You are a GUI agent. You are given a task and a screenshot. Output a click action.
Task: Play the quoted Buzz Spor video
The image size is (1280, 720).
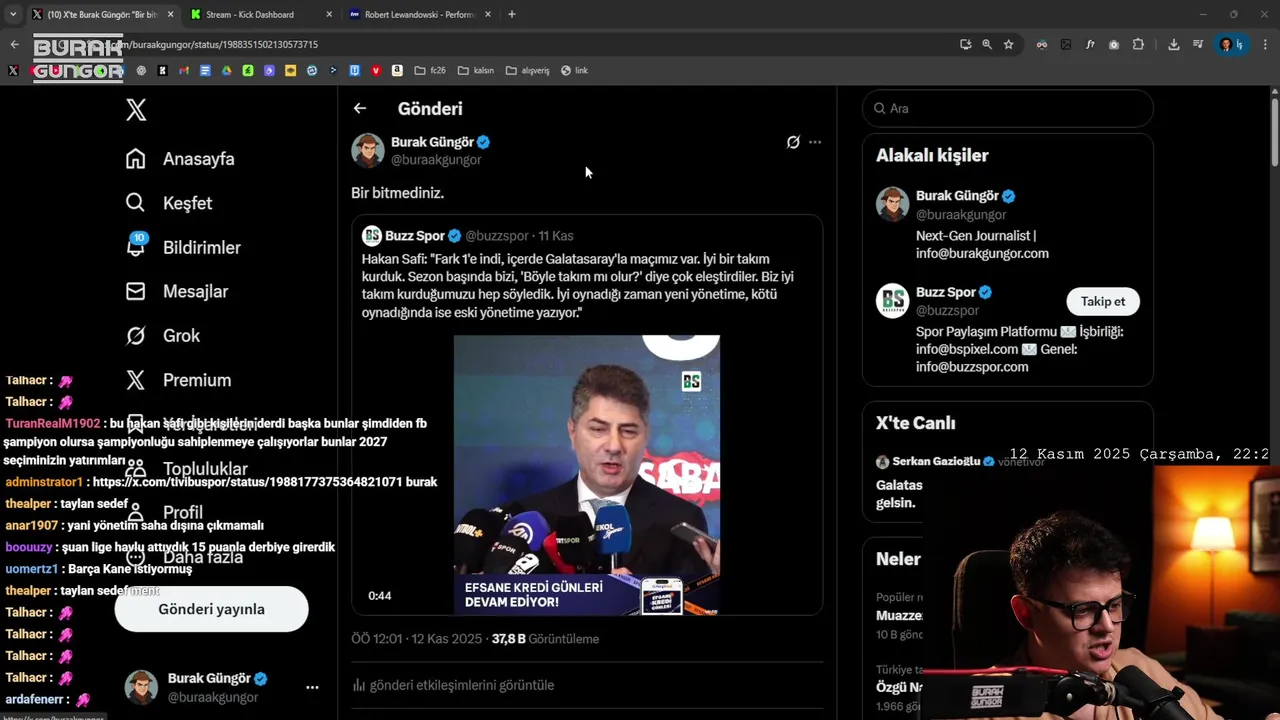pyautogui.click(x=587, y=475)
